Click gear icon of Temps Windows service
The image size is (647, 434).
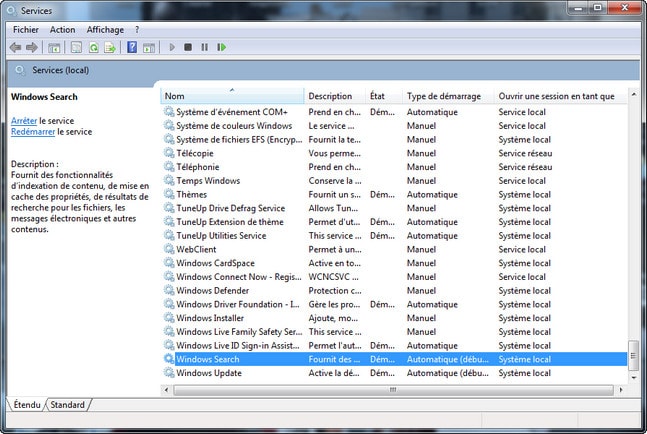coord(169,181)
